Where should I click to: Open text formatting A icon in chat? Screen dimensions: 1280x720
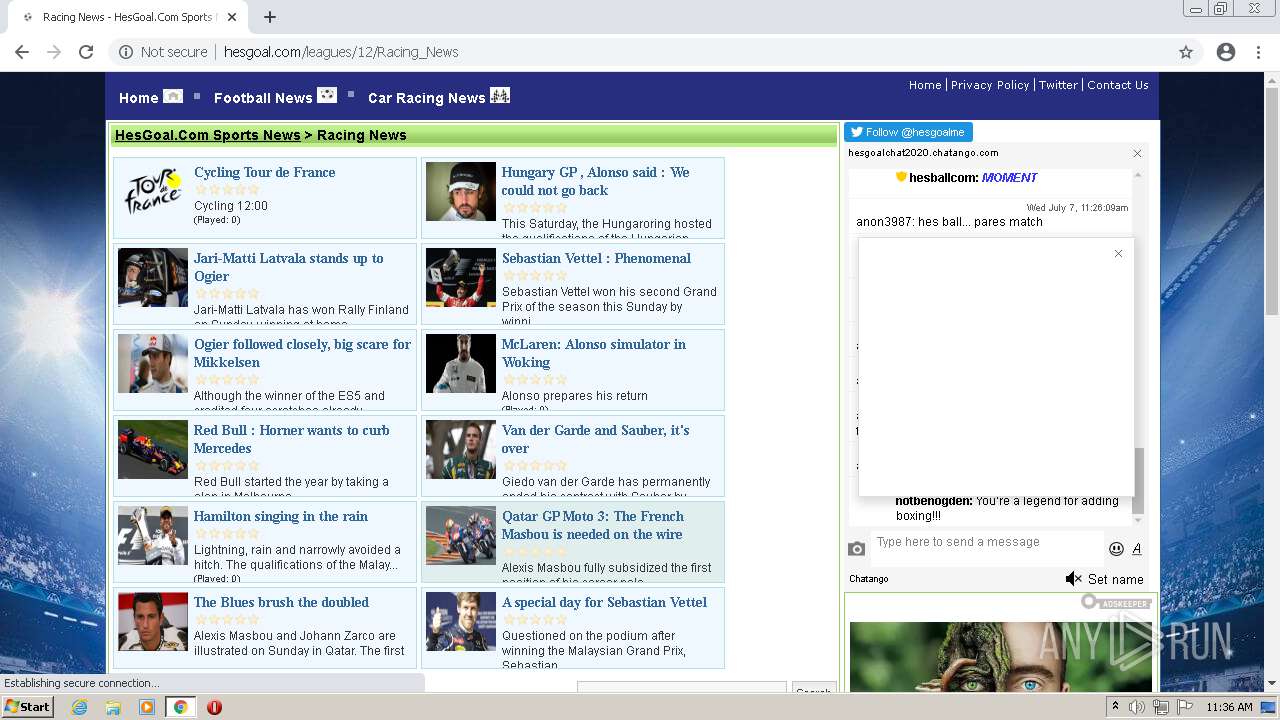click(x=1137, y=548)
